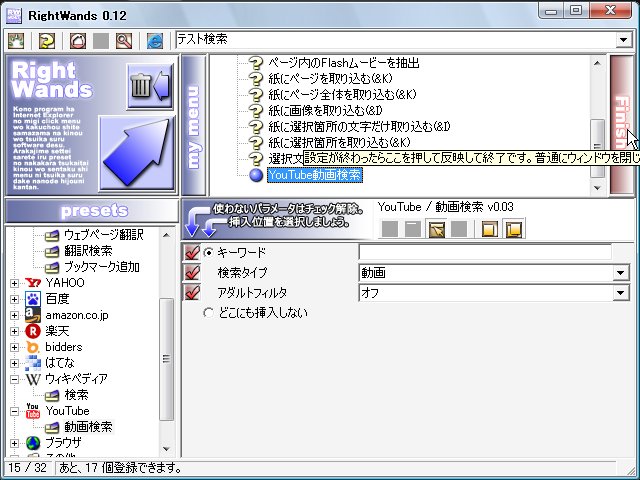Click the my menu vertical label
Image resolution: width=640 pixels, height=480 pixels.
coord(194,125)
